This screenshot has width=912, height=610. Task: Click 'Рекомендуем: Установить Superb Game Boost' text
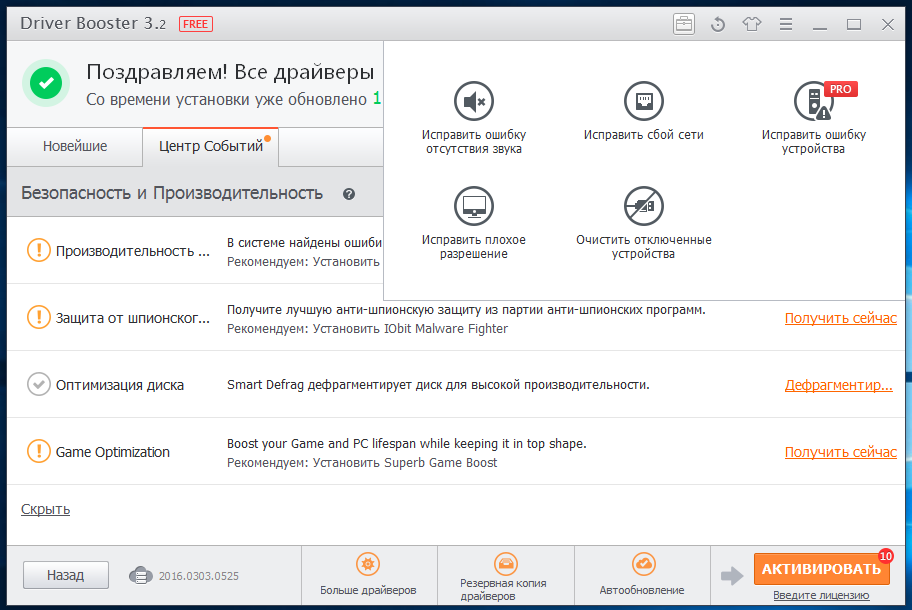point(362,463)
